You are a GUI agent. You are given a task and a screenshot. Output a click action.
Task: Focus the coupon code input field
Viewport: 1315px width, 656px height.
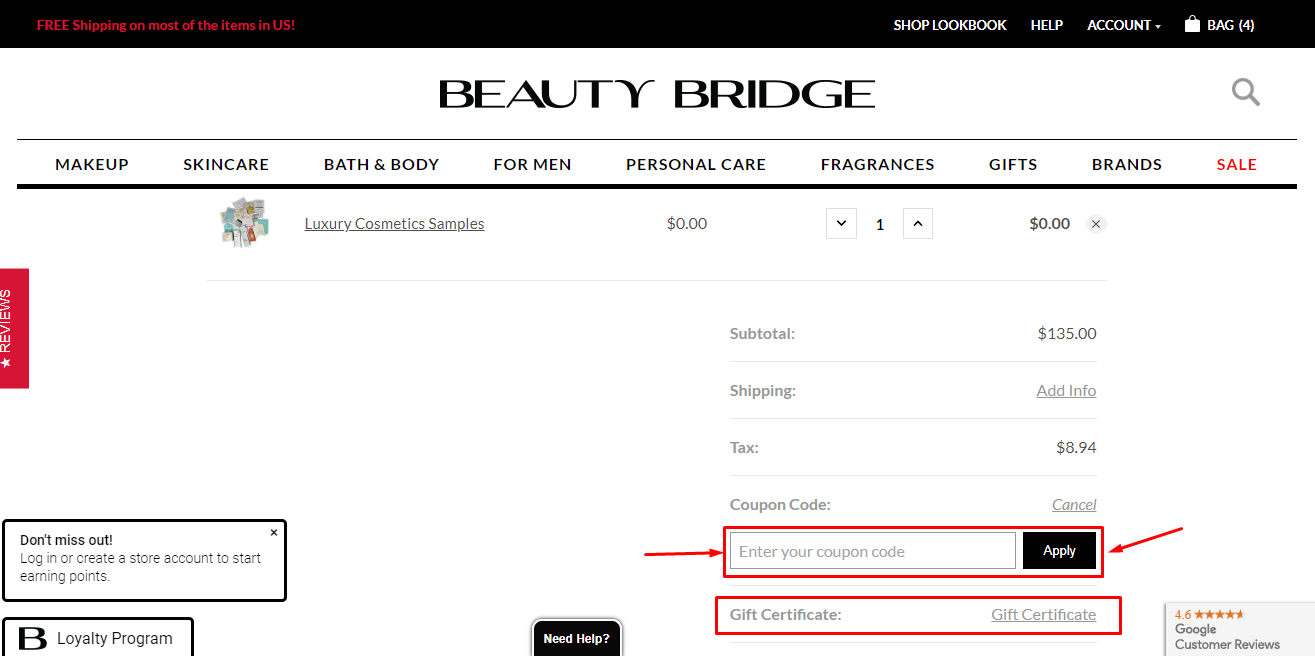point(873,551)
